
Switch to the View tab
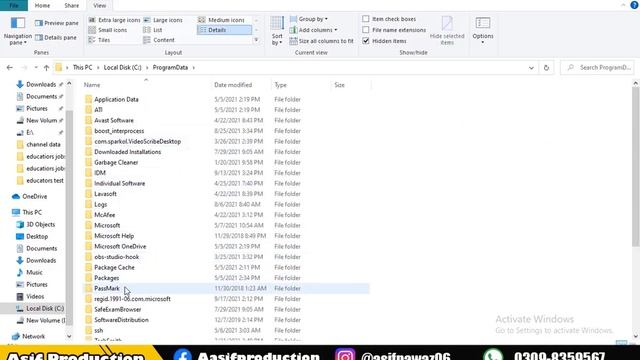tap(100, 5)
